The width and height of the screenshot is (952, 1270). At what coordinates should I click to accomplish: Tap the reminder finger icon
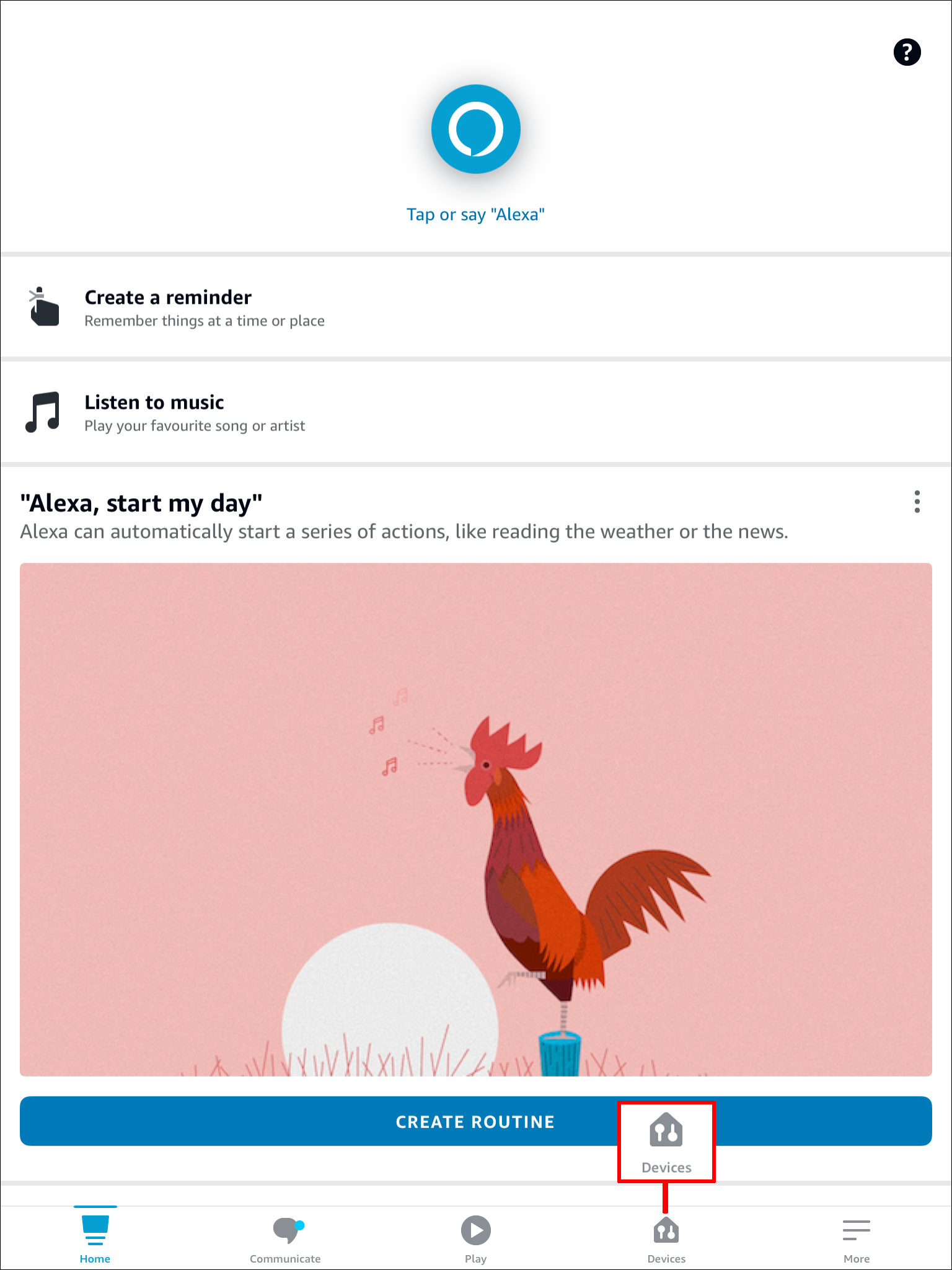44,306
